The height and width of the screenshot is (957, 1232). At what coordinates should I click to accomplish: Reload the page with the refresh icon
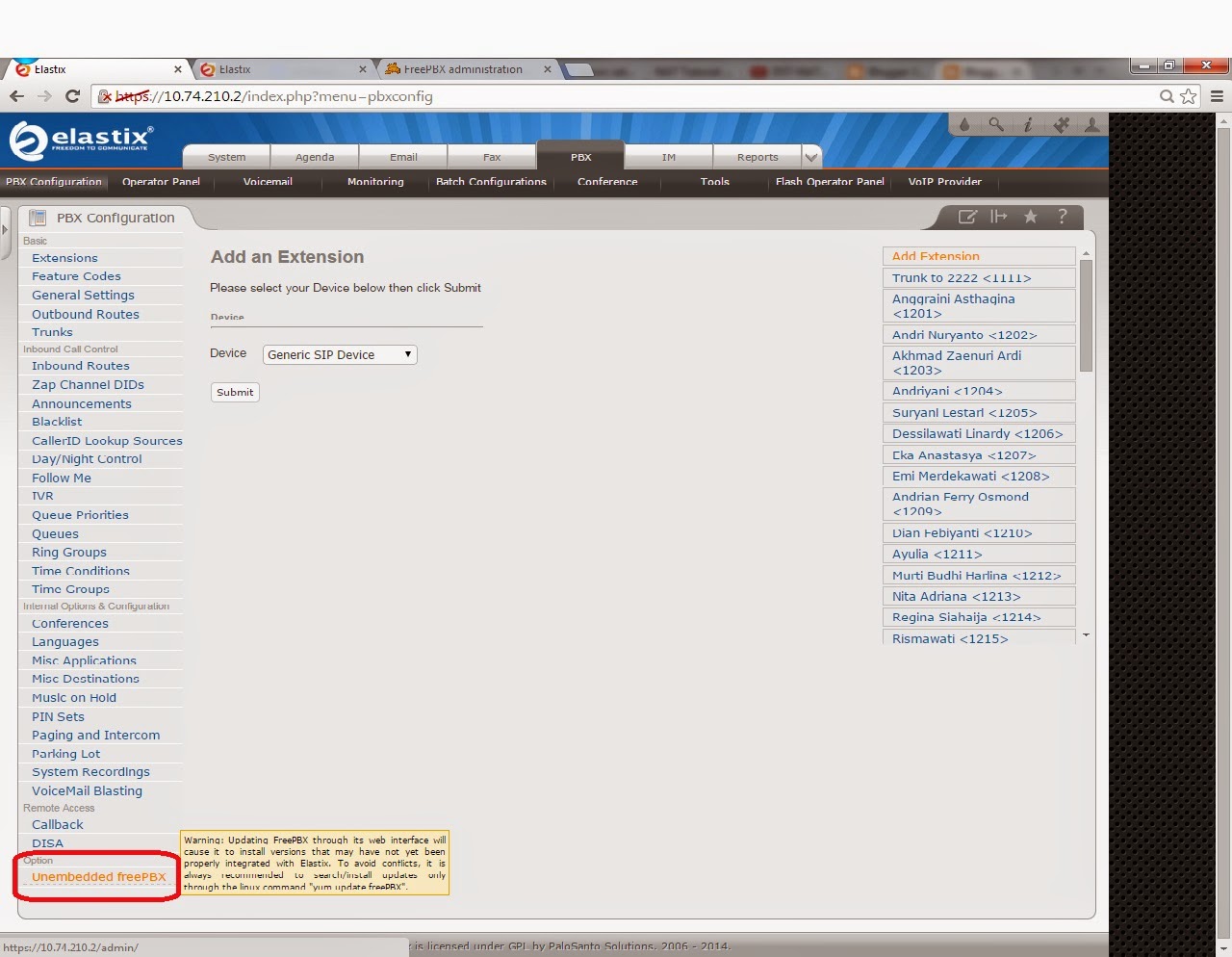72,96
